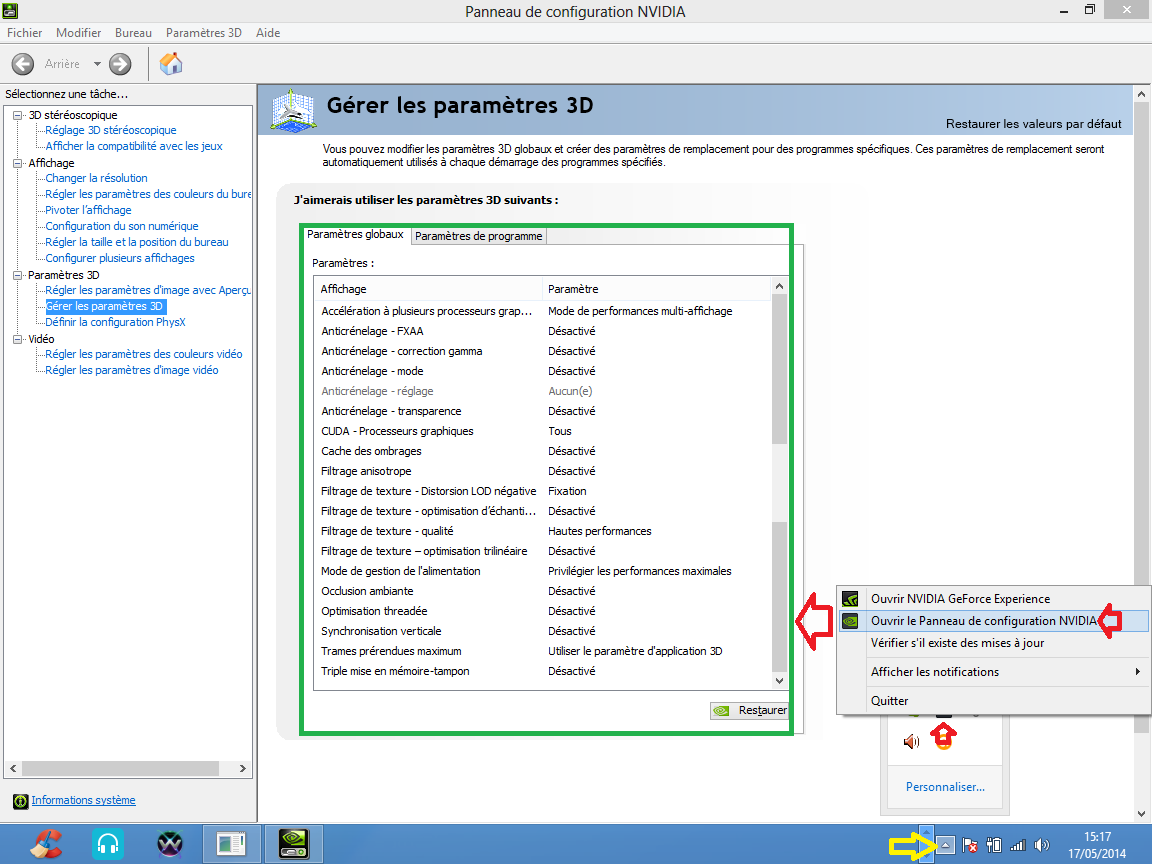The width and height of the screenshot is (1152, 864).
Task: Click the Personnaliser... link
Action: tap(945, 787)
